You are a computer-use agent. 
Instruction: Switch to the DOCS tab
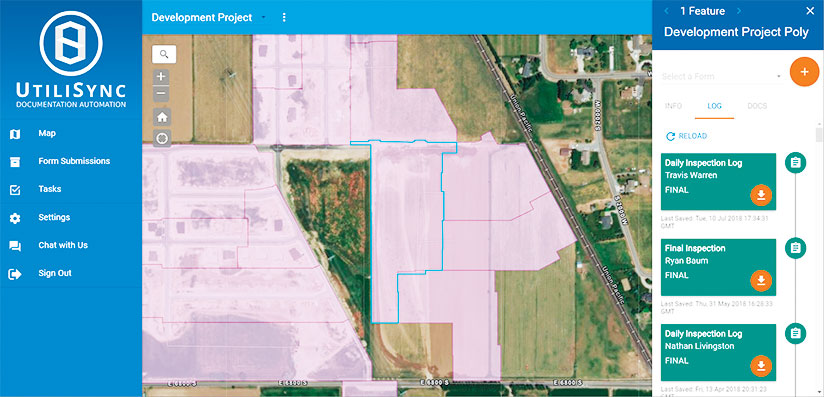(757, 106)
